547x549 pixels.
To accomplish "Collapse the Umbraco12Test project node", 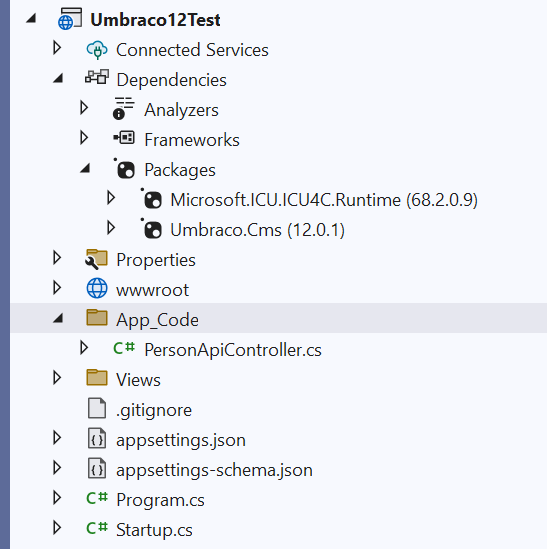I will point(31,18).
